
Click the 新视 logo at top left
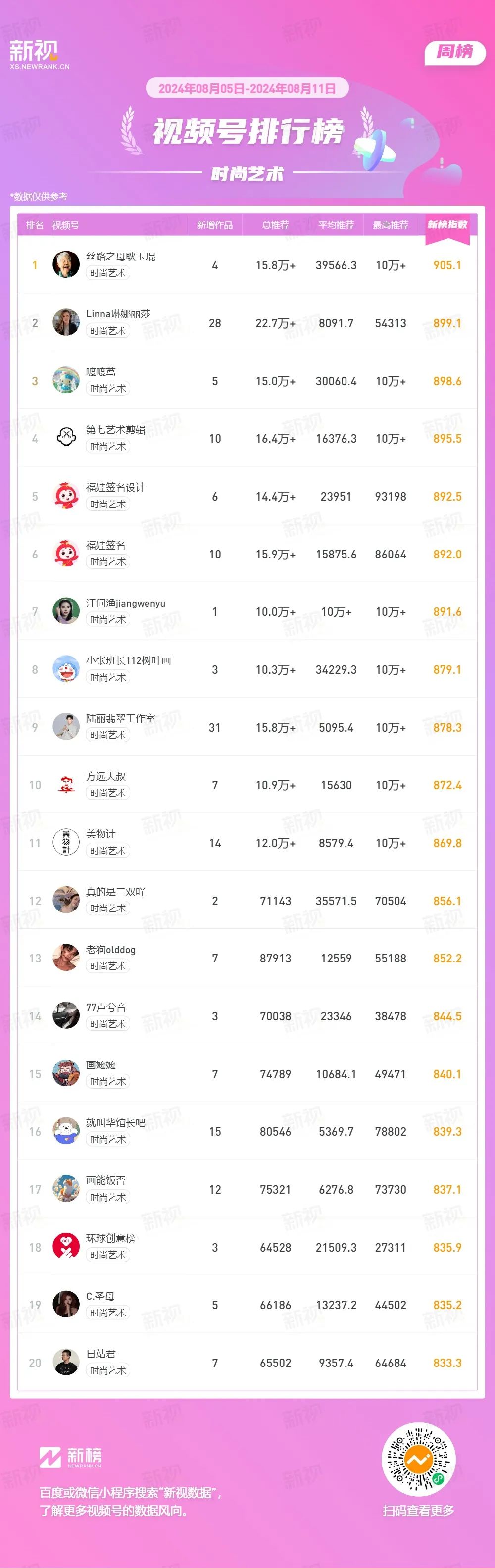click(40, 54)
